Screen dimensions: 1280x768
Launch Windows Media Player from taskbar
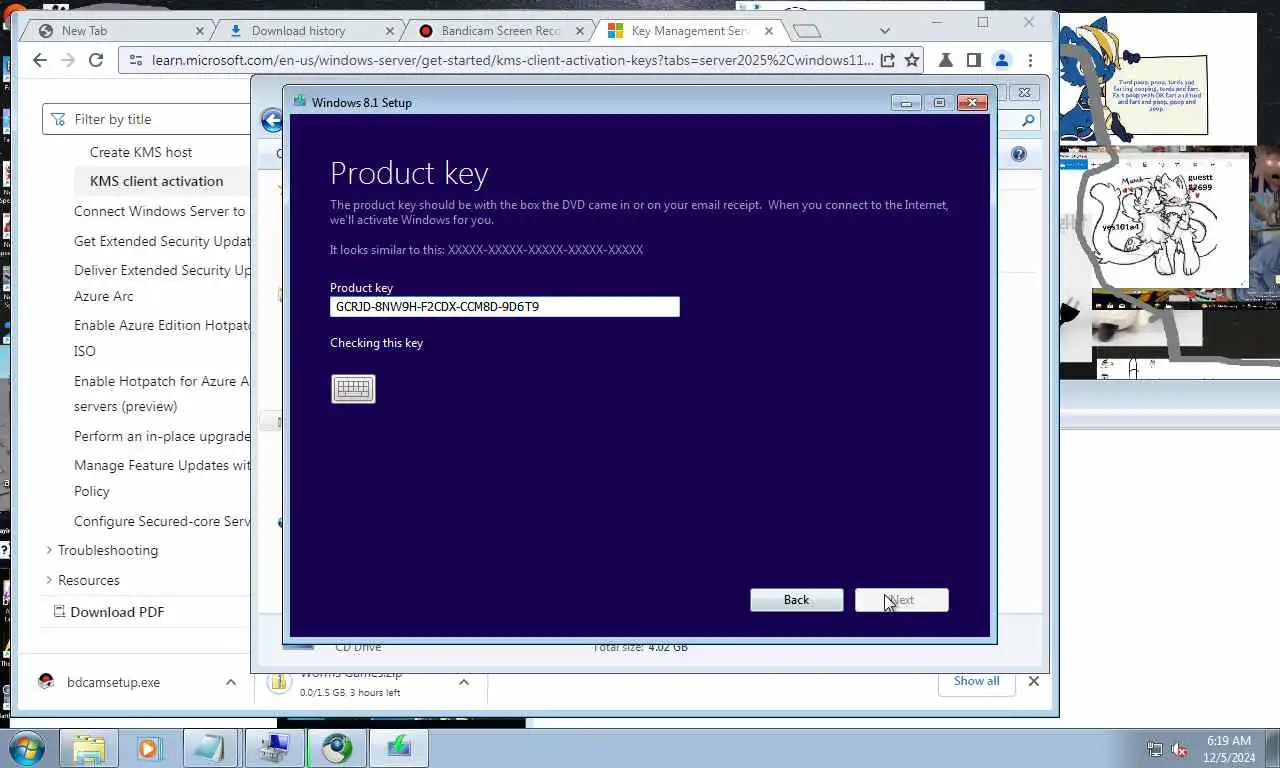149,748
